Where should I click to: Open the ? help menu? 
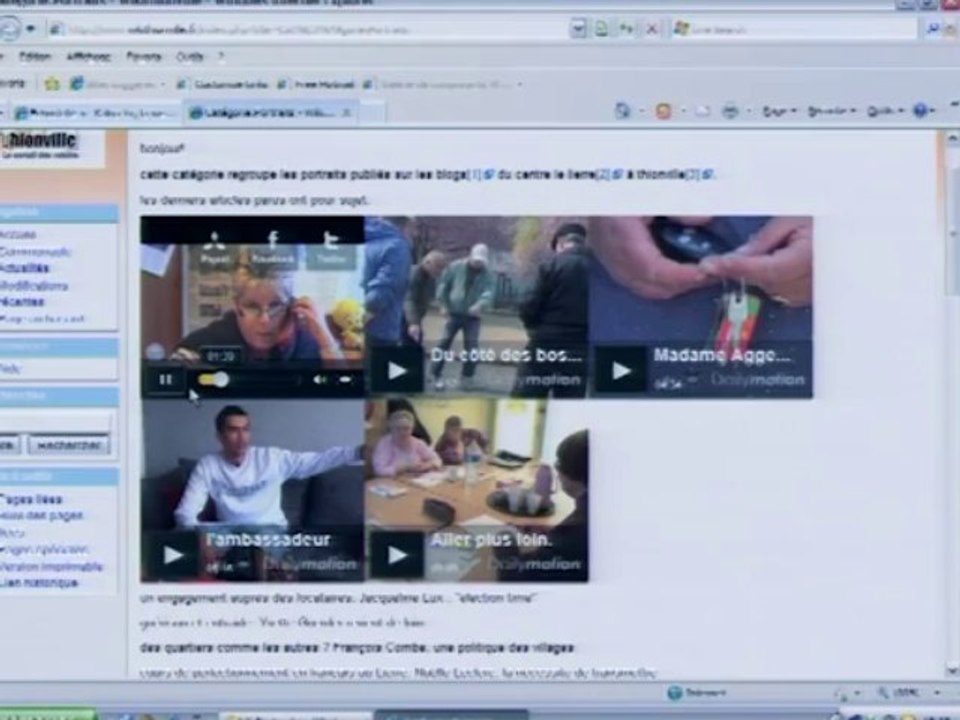pos(221,56)
